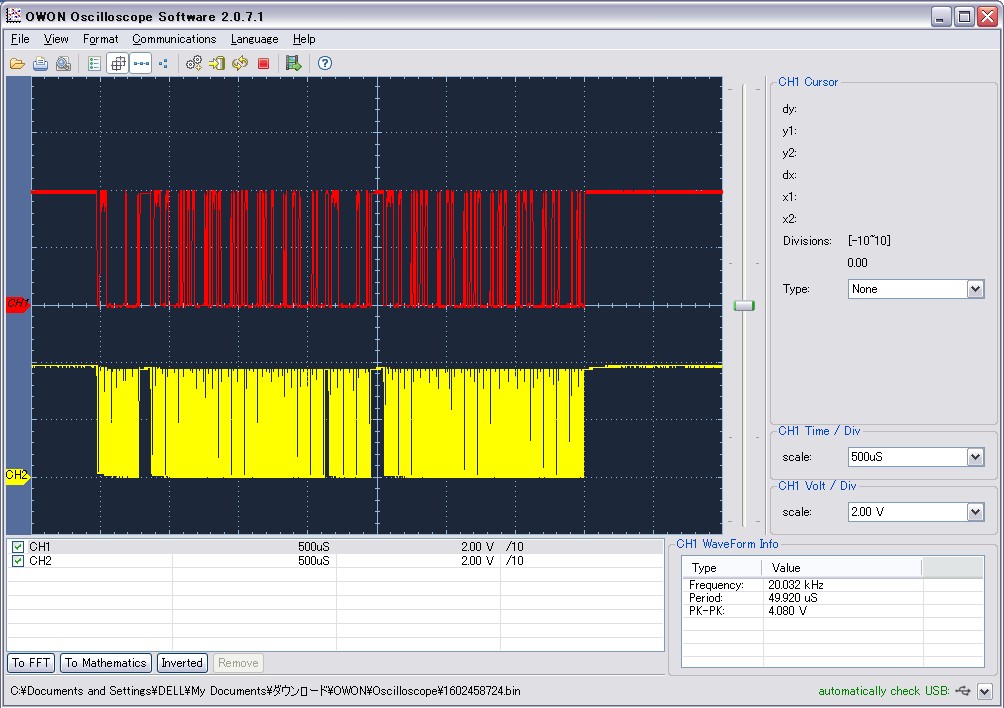Click the export video film icon
The height and width of the screenshot is (708, 1004).
(293, 63)
